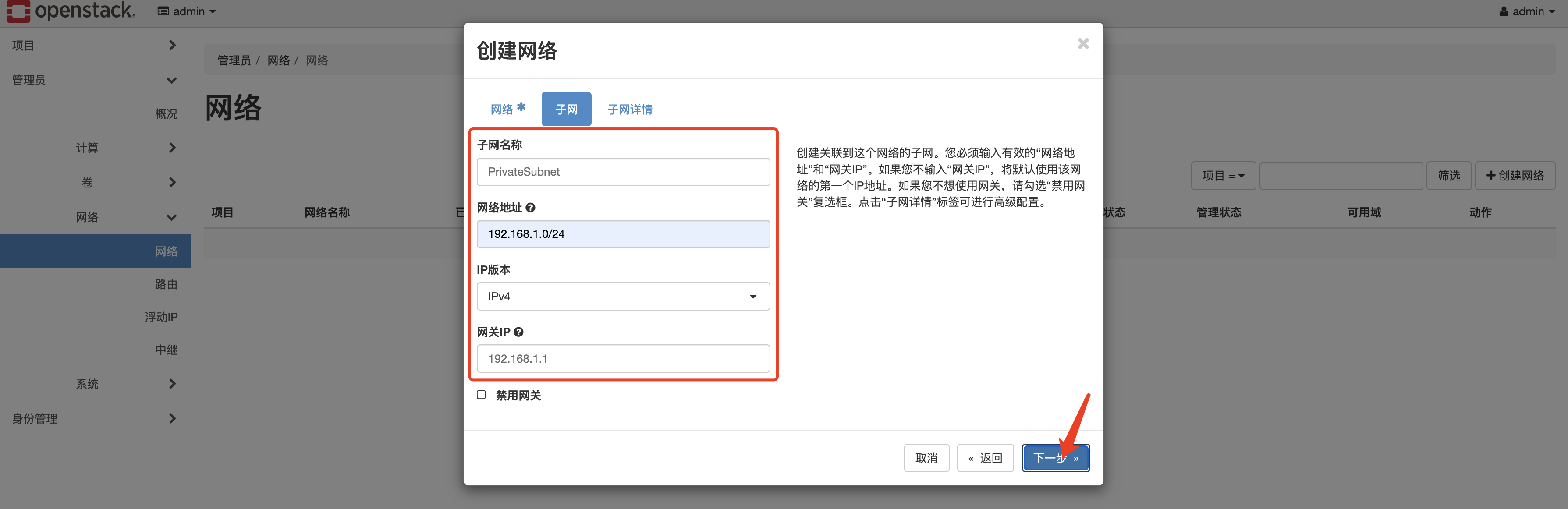This screenshot has height=509, width=1568.
Task: Click the 下一步 button
Action: pos(1056,458)
